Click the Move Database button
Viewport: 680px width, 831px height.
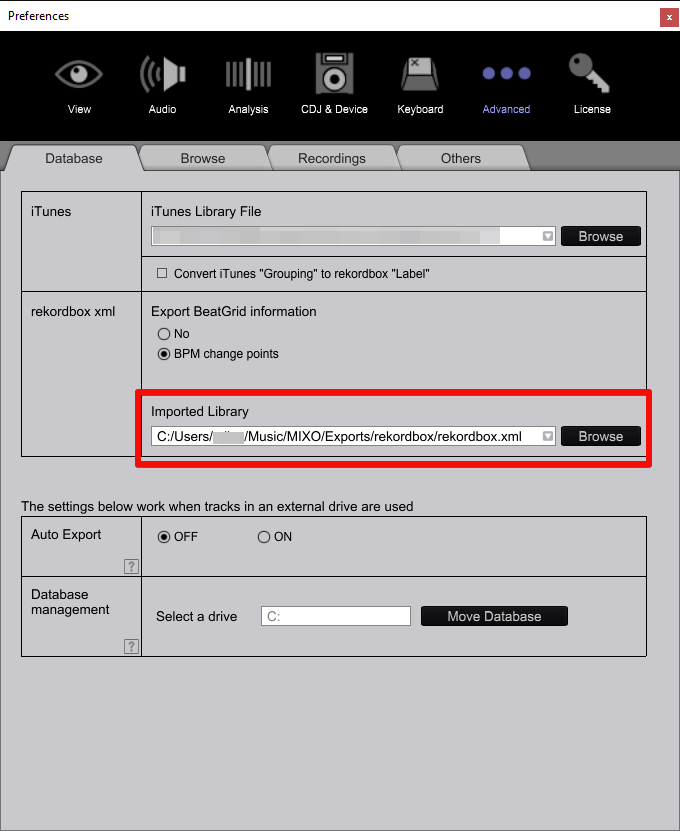click(494, 616)
